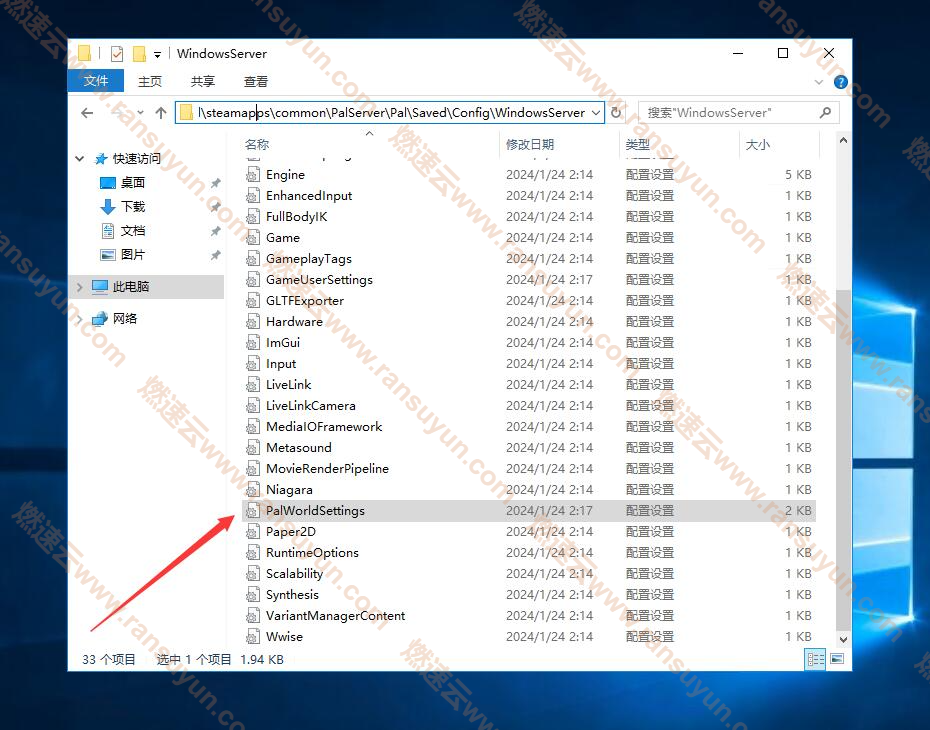Screen dimensions: 930x730
Task: Select the GameUserSettings file icon
Action: point(253,280)
